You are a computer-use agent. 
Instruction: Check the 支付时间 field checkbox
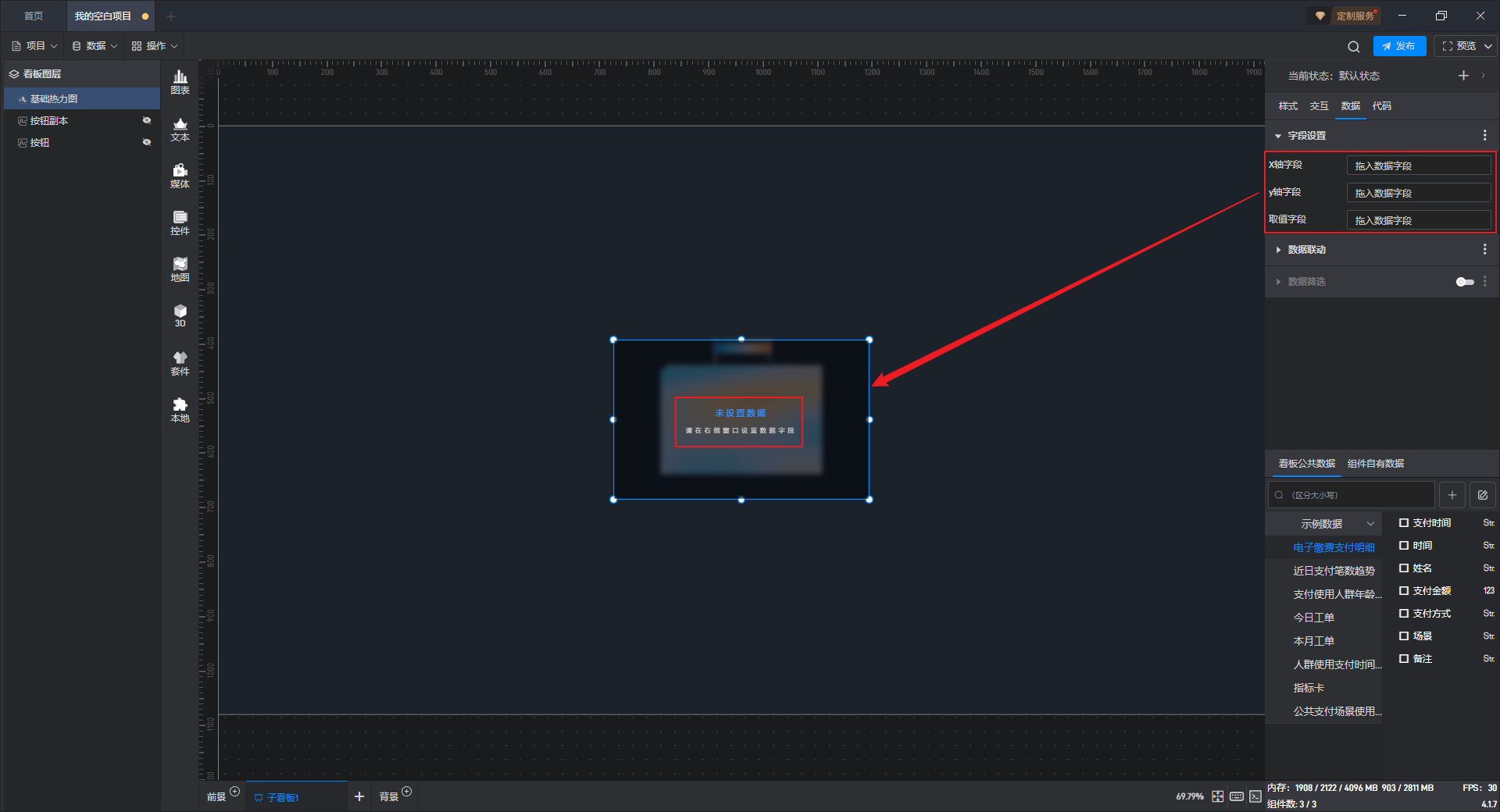point(1404,523)
